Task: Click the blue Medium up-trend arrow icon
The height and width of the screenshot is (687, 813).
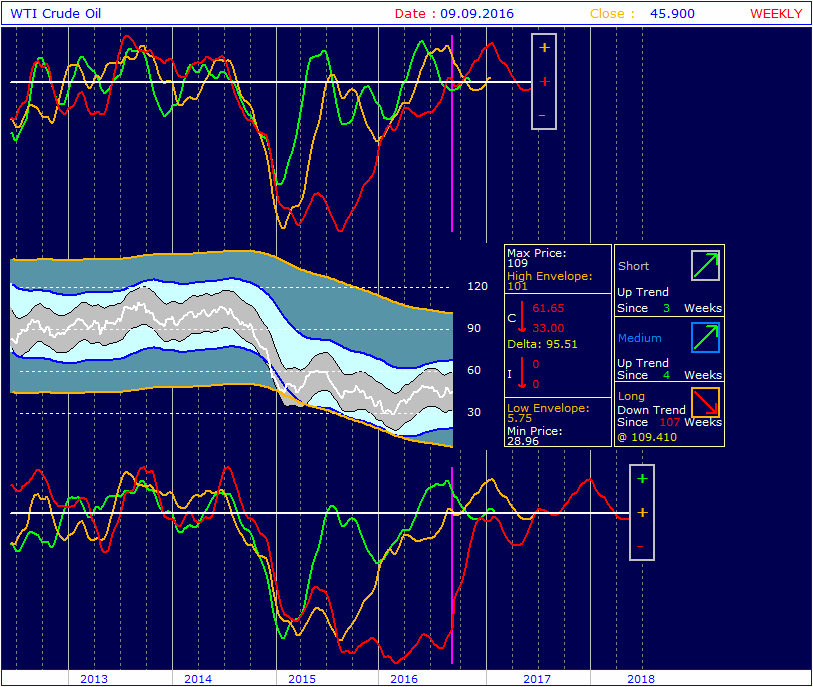Action: click(705, 338)
